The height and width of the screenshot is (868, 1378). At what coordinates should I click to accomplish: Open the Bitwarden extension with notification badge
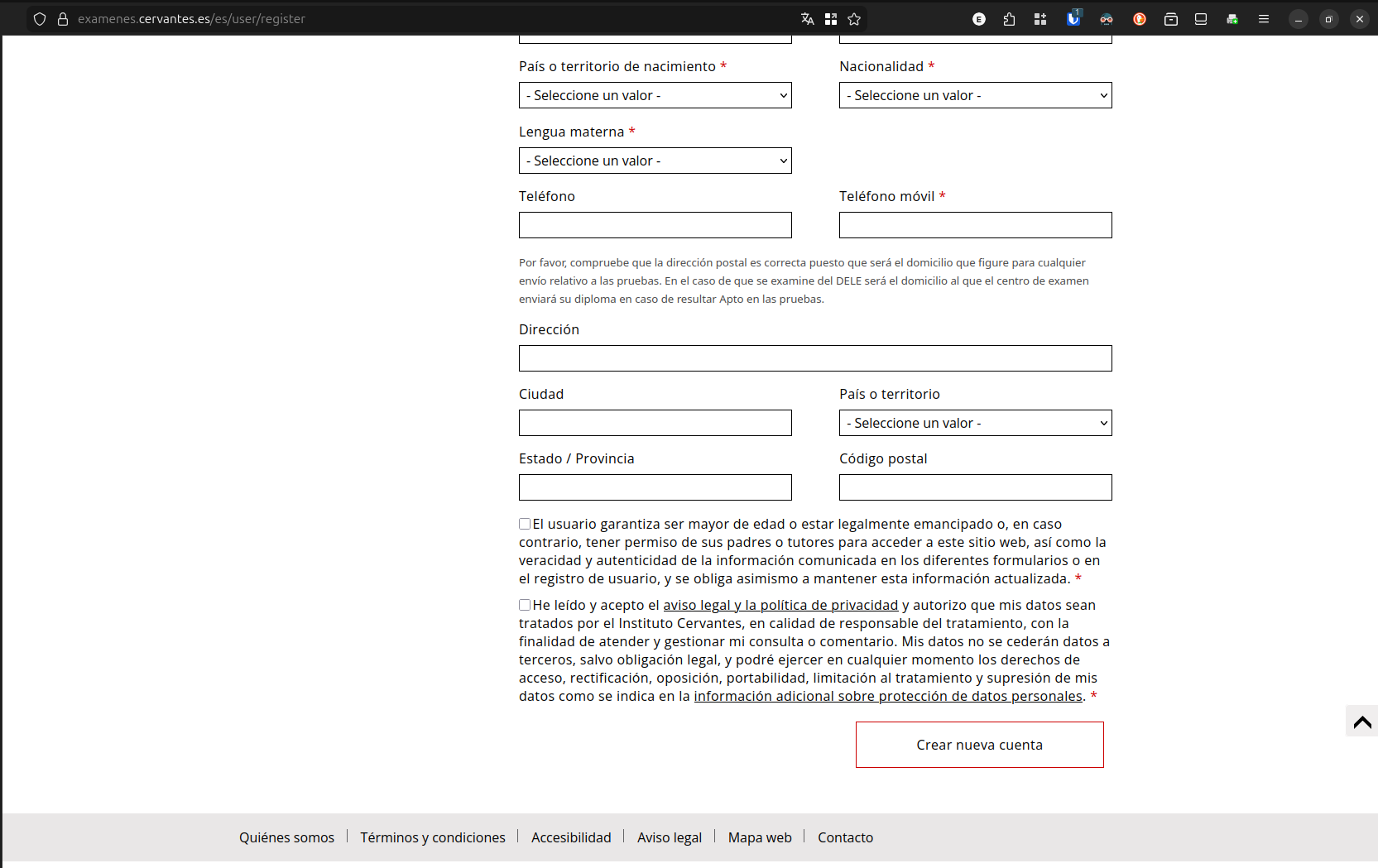point(1073,18)
